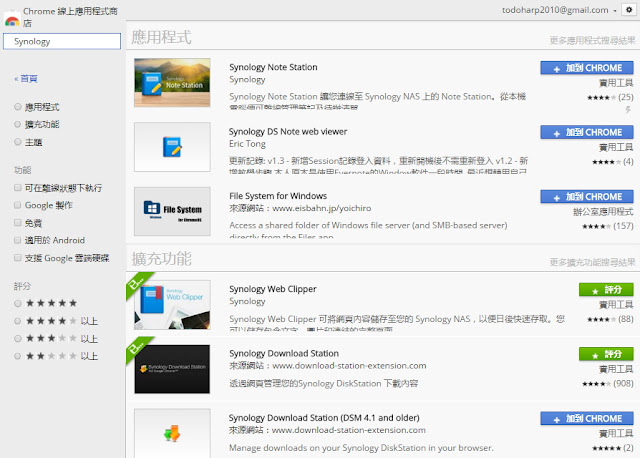Click the Synology Web Clipper title
640x458 pixels.
tap(273, 289)
